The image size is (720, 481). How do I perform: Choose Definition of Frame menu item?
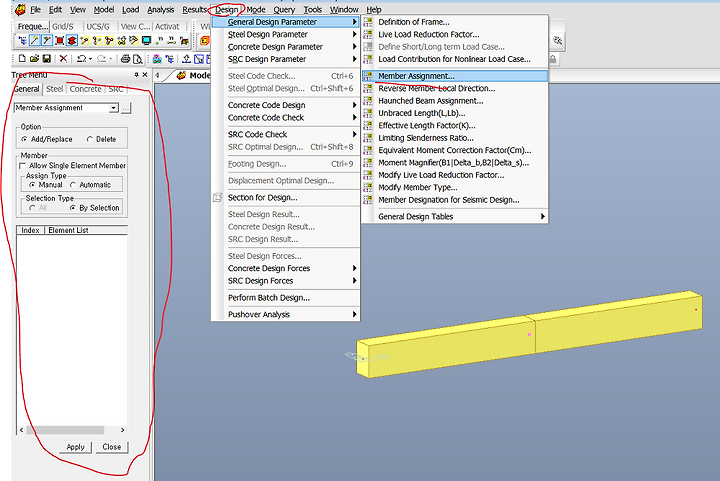(x=455, y=22)
